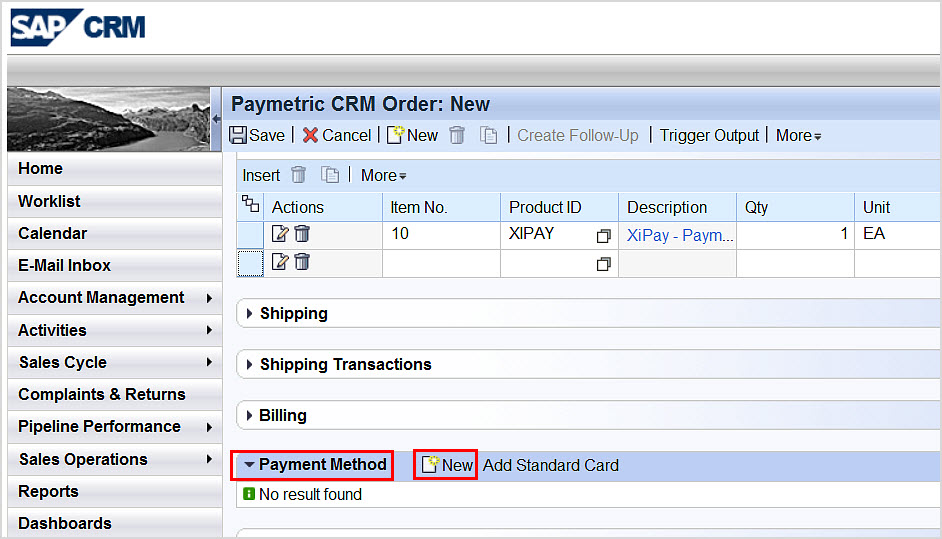Expand the Sales Operations submenu arrow

click(209, 459)
